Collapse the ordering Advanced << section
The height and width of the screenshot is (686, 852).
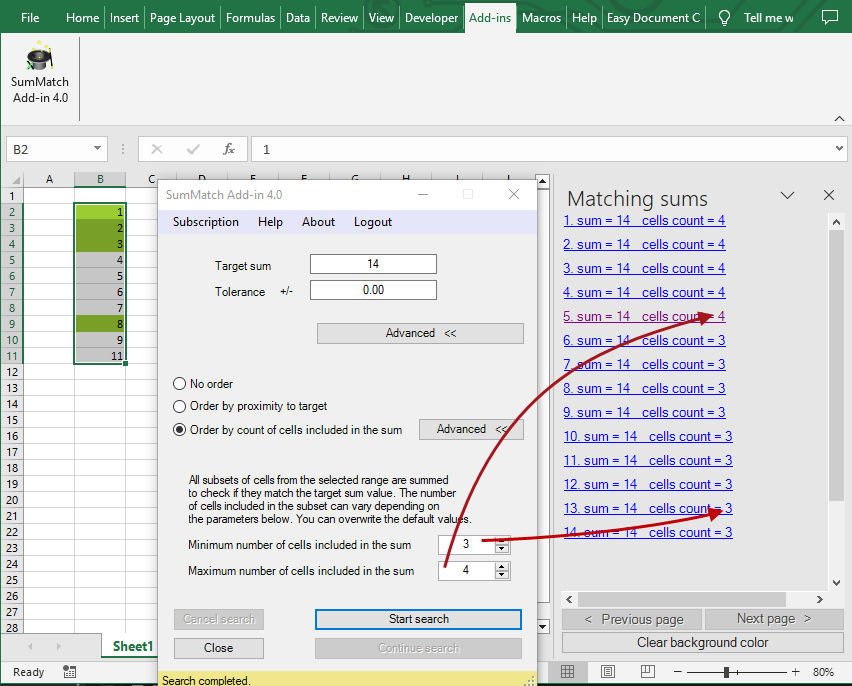pos(471,429)
